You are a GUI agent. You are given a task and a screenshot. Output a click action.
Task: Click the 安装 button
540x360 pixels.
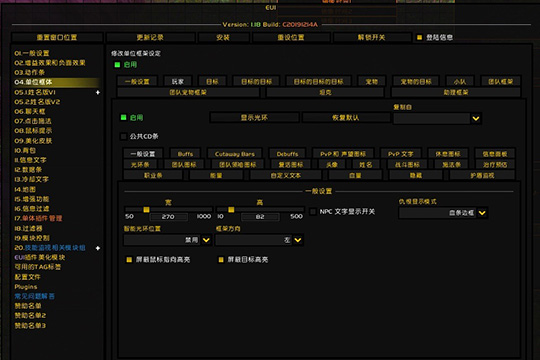point(223,37)
